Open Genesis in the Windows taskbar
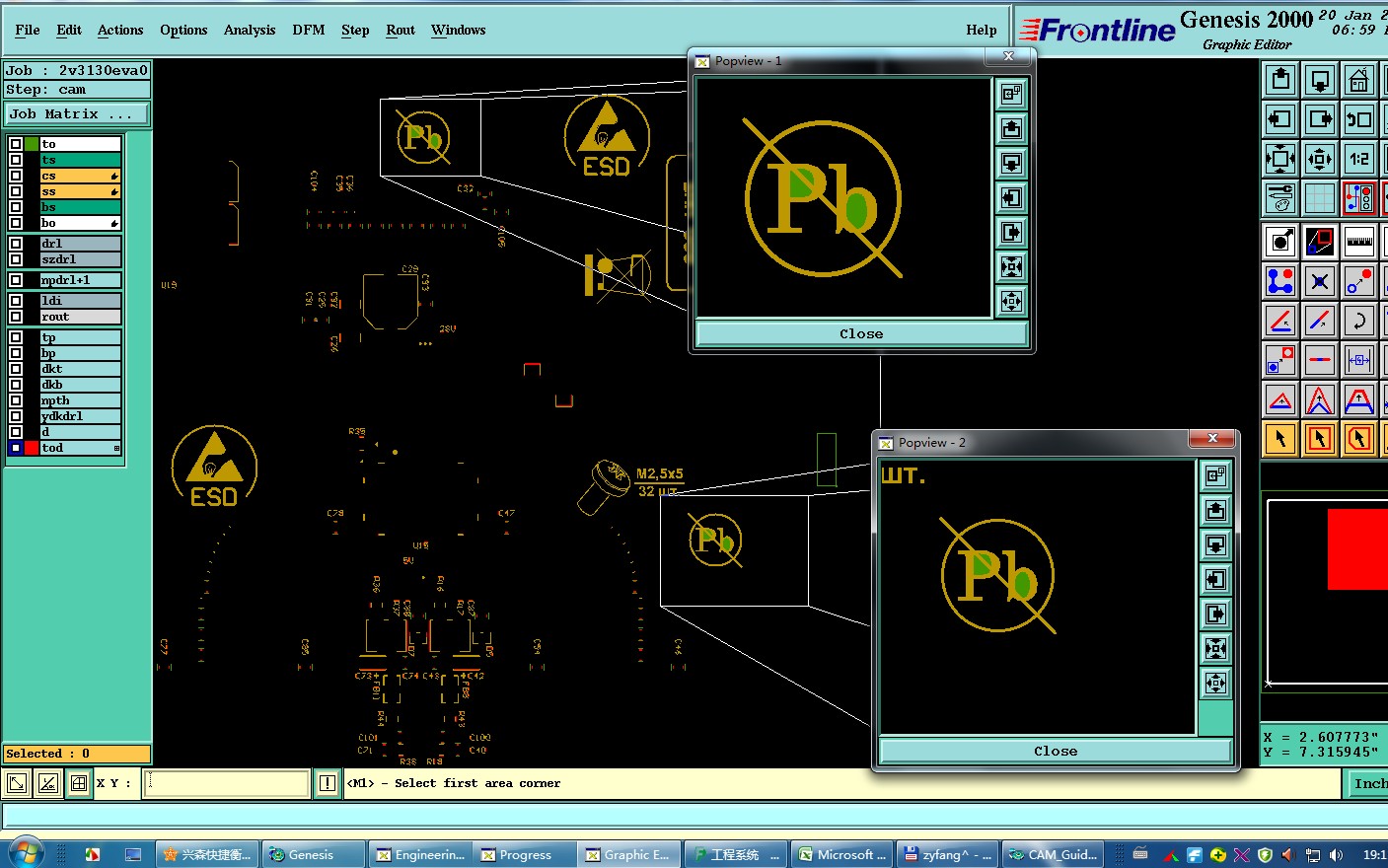 click(x=313, y=854)
